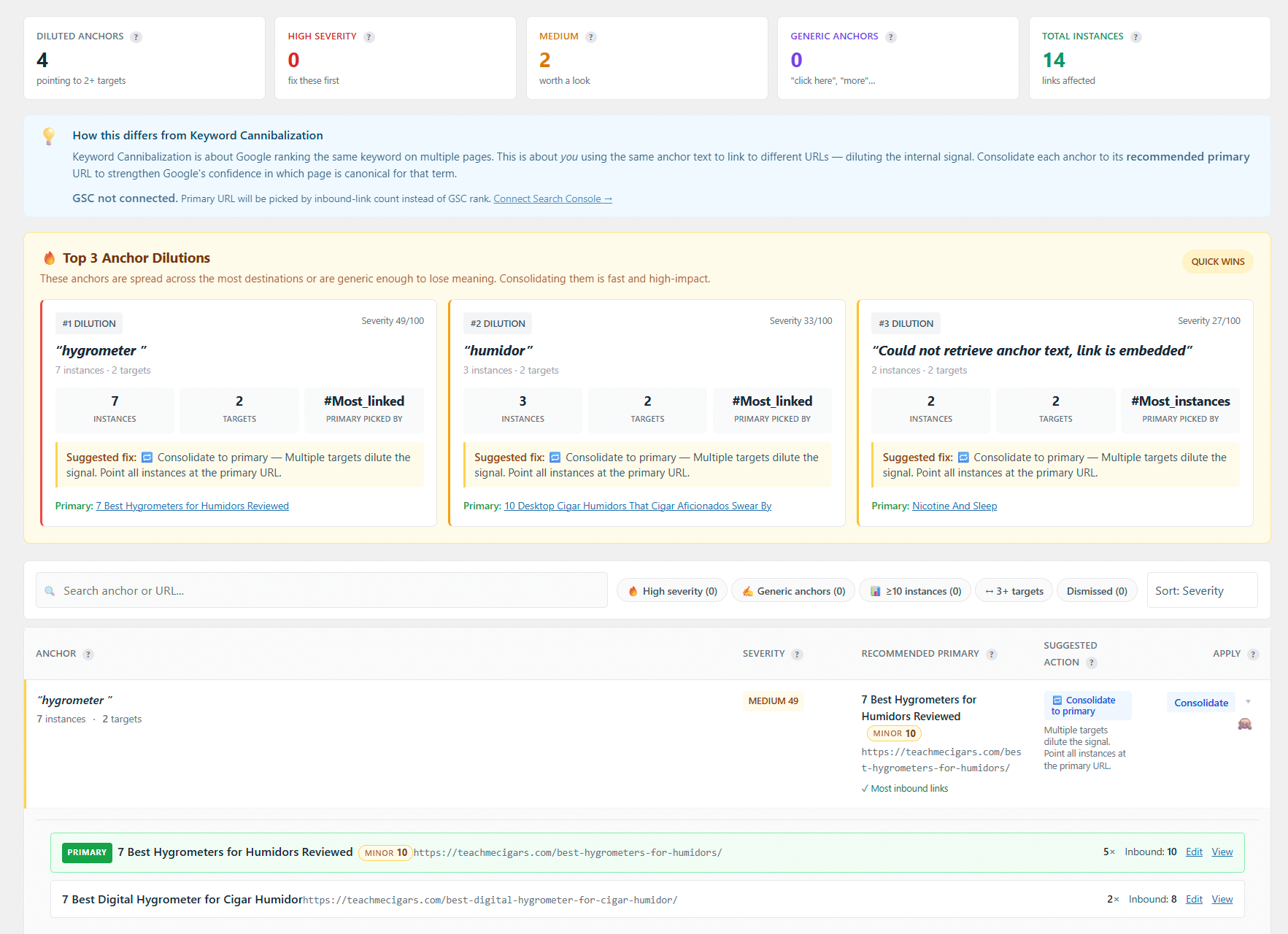Viewport: 1288px width, 934px height.
Task: Expand the arrow next to the Consolidate button
Action: [x=1248, y=702]
